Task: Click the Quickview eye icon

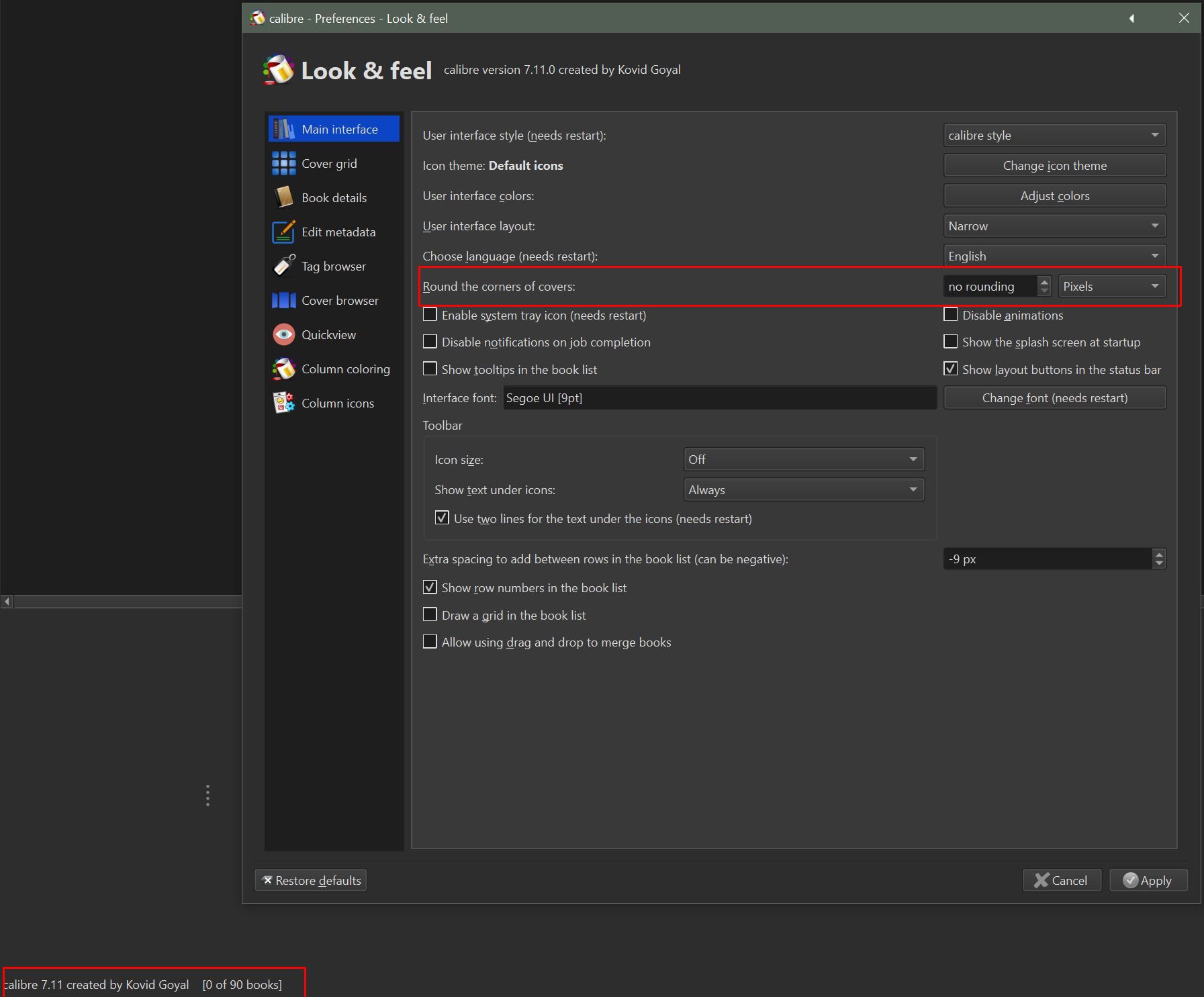Action: pyautogui.click(x=283, y=334)
